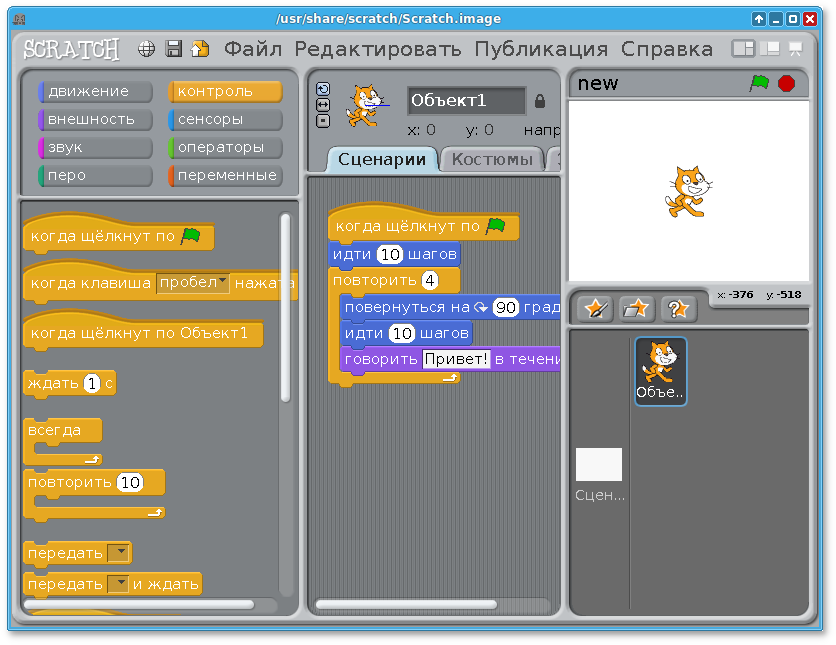The image size is (836, 645).
Task: Click the blocks palette vertical scrollbar
Action: 286,308
